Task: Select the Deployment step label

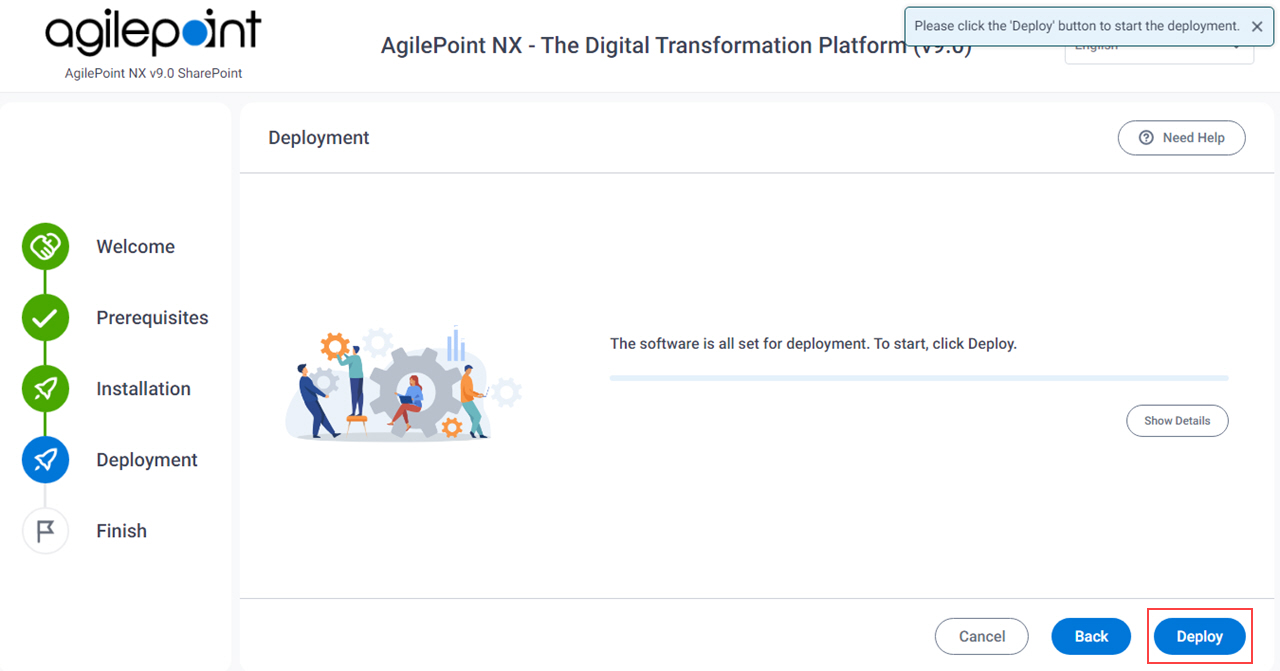Action: click(147, 460)
